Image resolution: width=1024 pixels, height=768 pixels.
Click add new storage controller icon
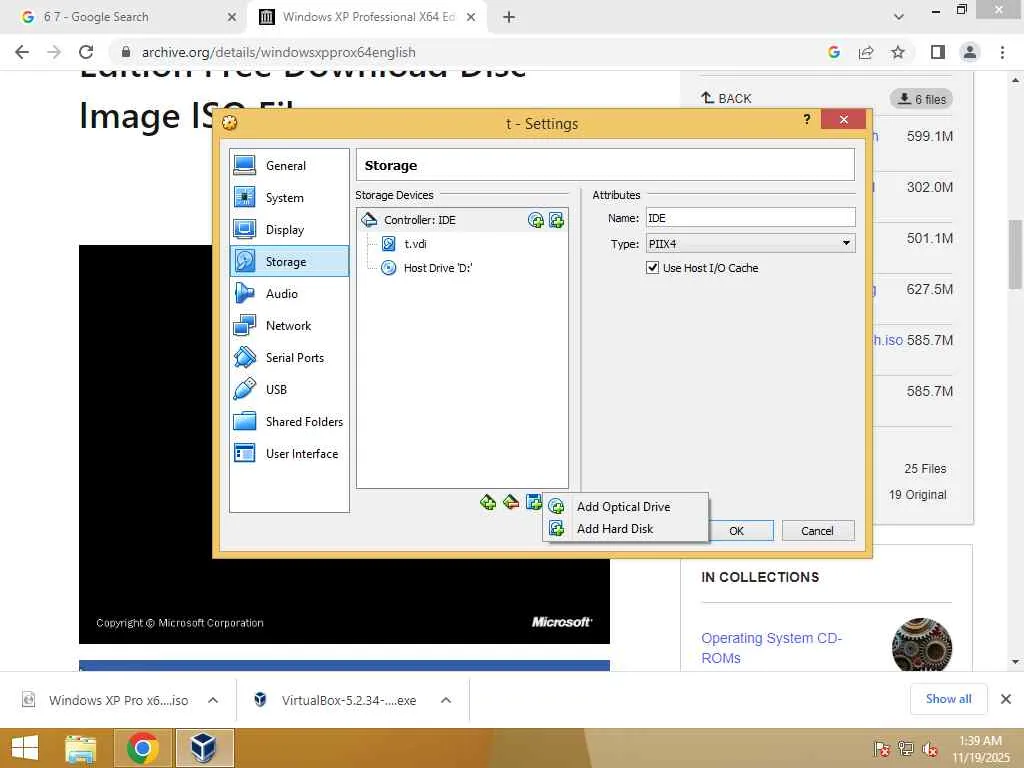[488, 502]
